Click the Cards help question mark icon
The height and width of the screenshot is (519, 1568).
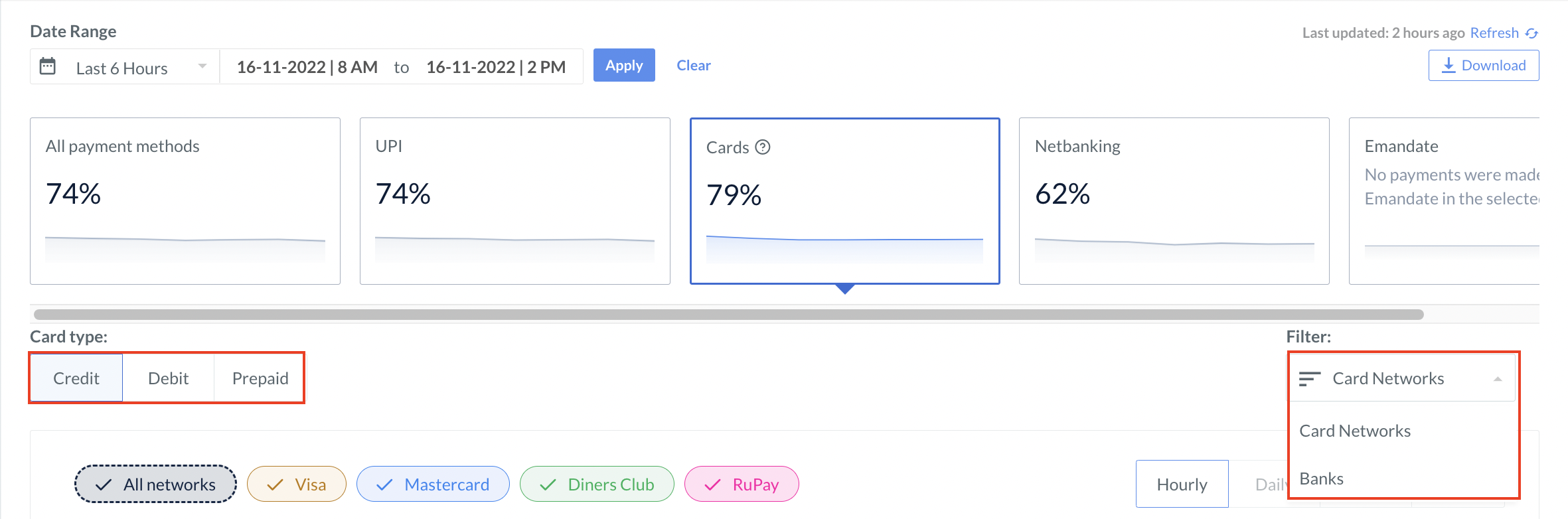763,147
